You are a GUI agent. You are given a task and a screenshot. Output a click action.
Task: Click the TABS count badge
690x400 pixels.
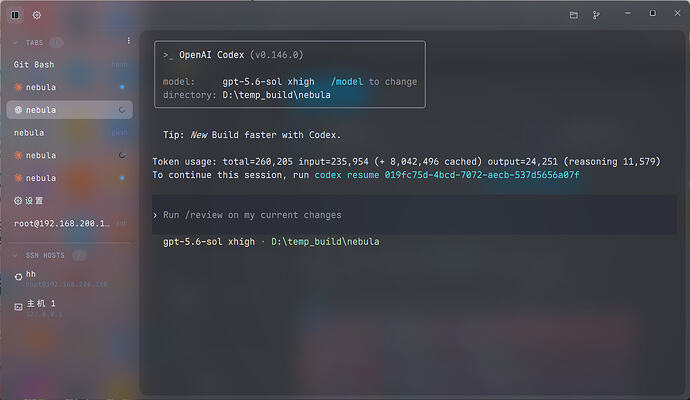[56, 43]
